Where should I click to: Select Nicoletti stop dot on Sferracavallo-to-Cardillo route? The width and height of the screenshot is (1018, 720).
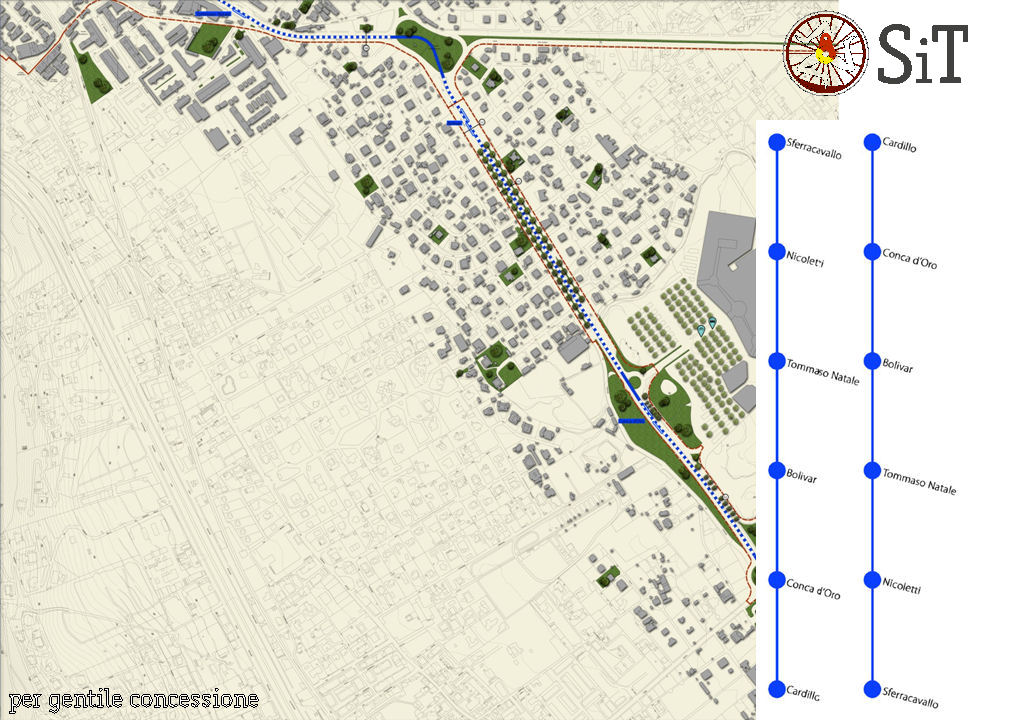(x=776, y=252)
